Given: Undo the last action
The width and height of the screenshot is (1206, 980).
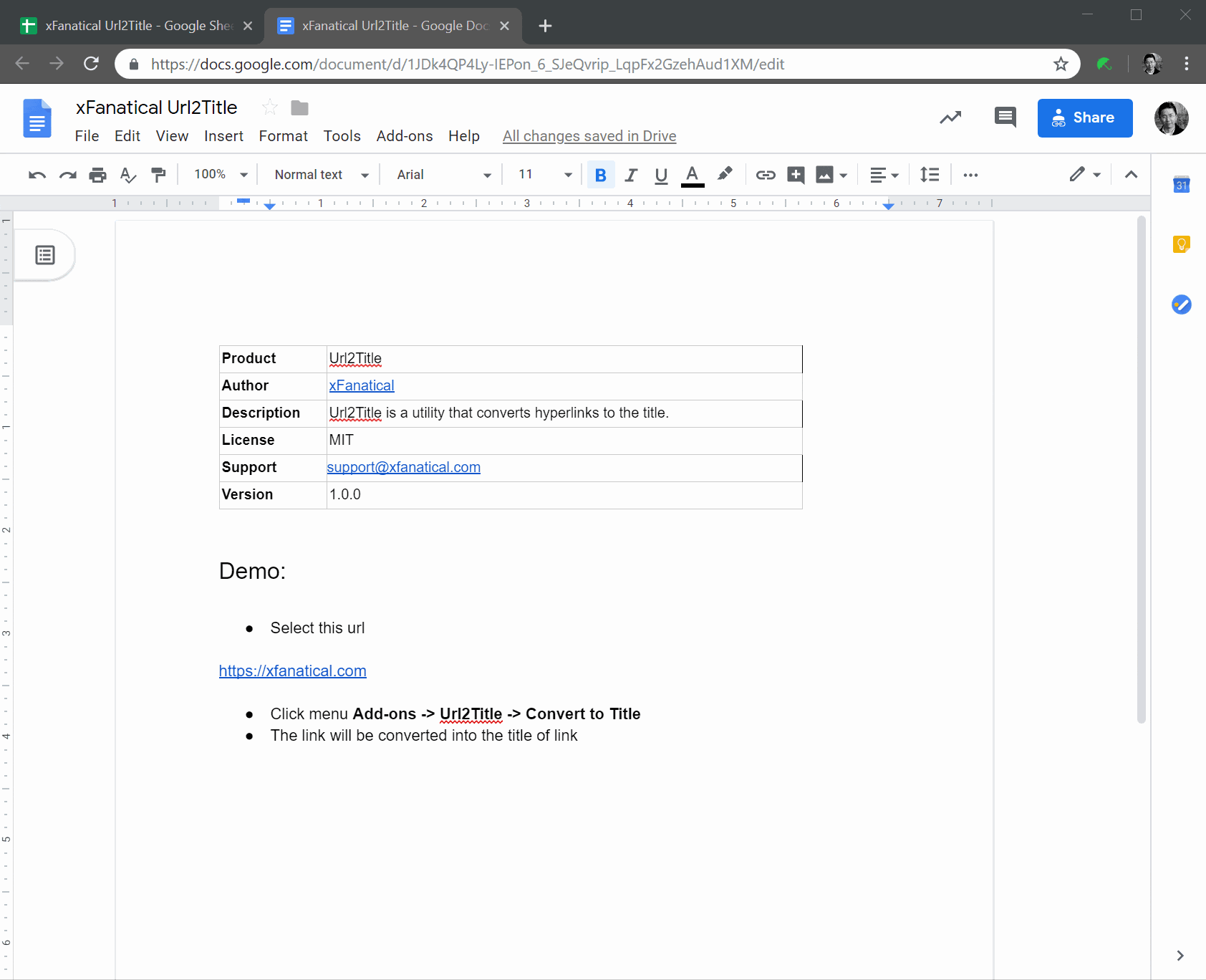Looking at the screenshot, I should click(36, 174).
